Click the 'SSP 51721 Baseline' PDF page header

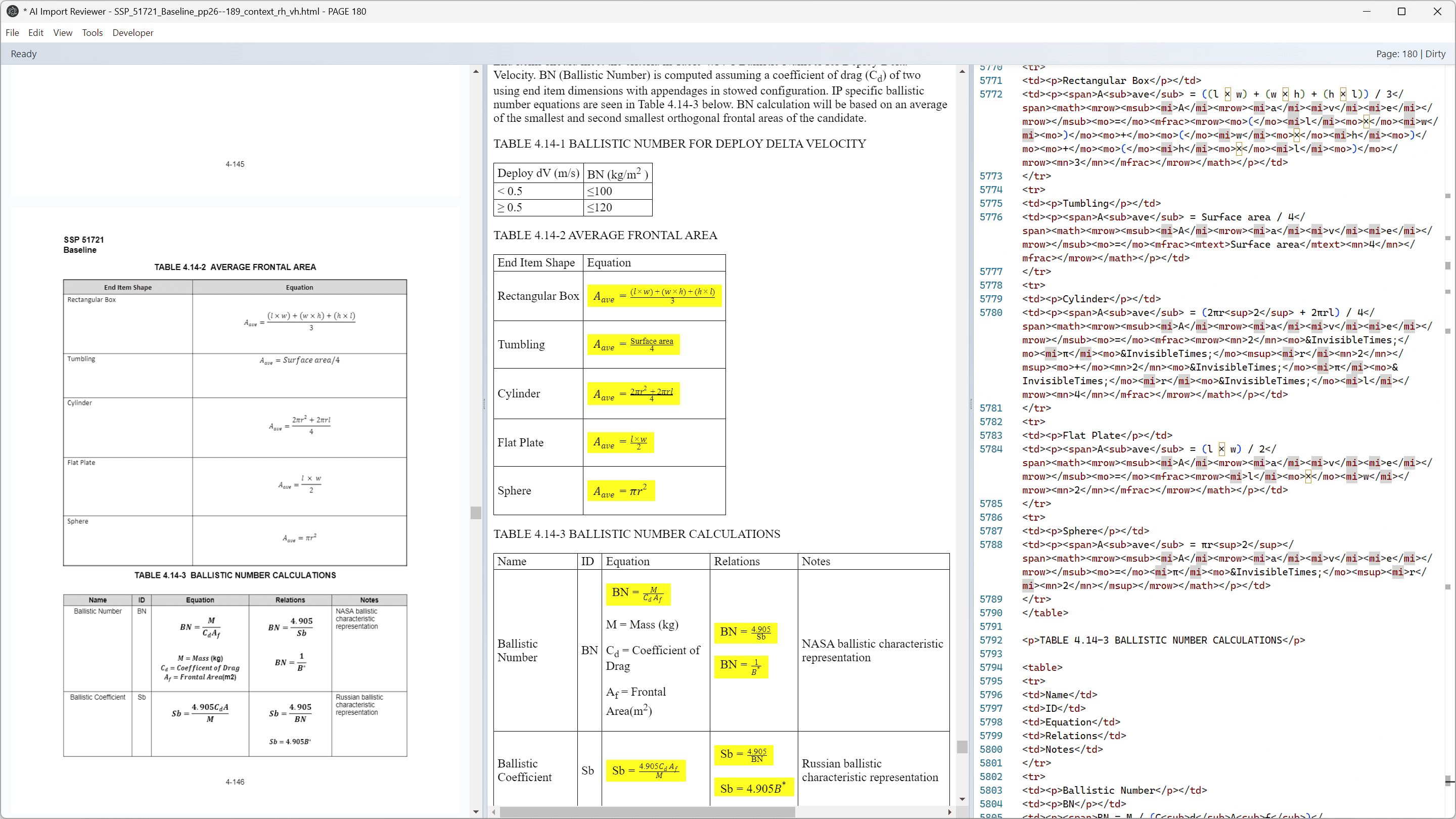pyautogui.click(x=83, y=245)
